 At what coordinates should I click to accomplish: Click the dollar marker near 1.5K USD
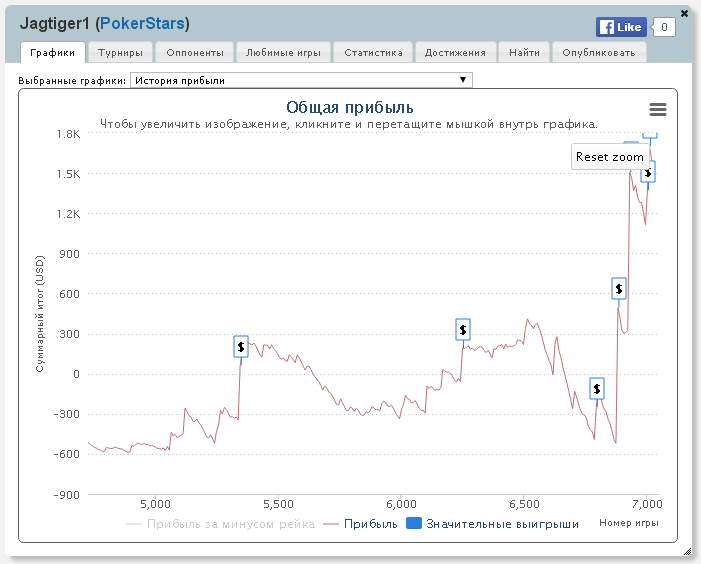[x=650, y=173]
